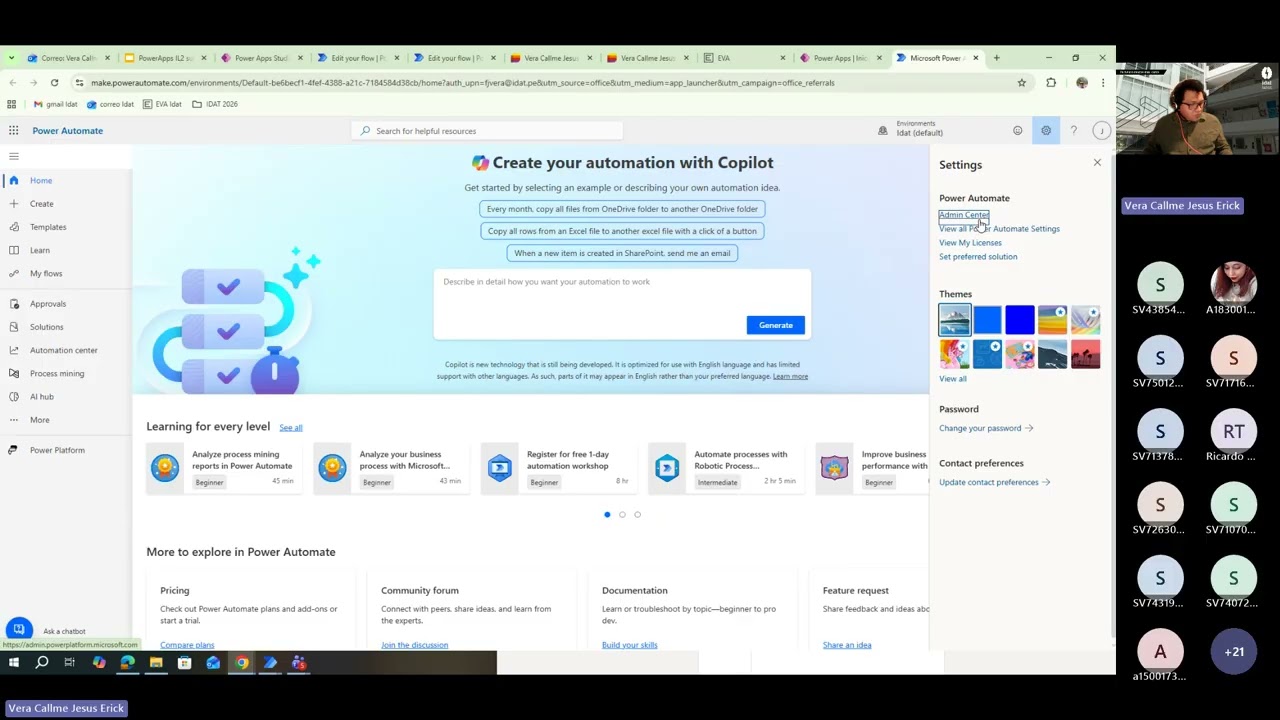The width and height of the screenshot is (1280, 720).
Task: Click the Help question mark icon
Action: 1073,131
